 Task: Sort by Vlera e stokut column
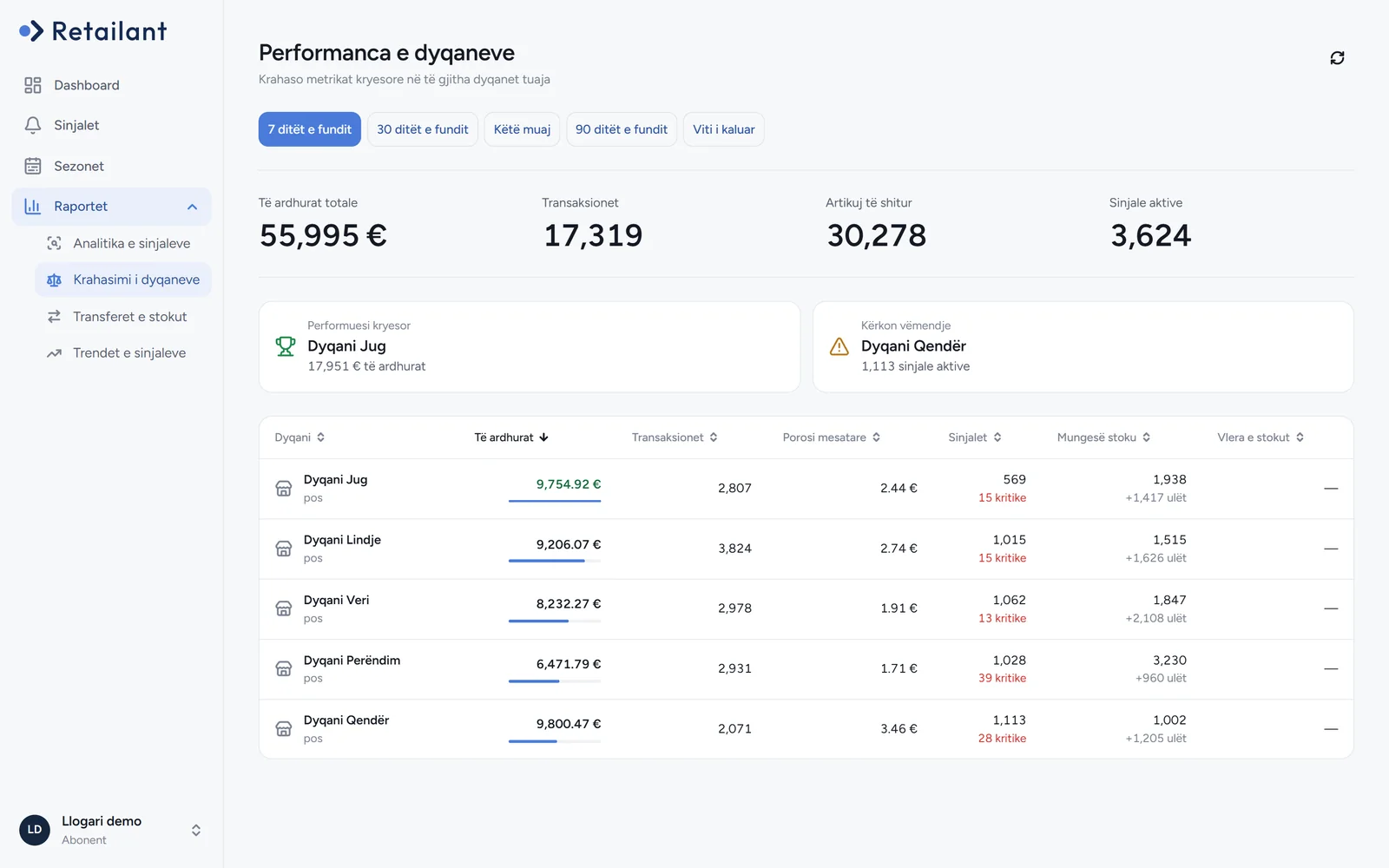pyautogui.click(x=1261, y=437)
